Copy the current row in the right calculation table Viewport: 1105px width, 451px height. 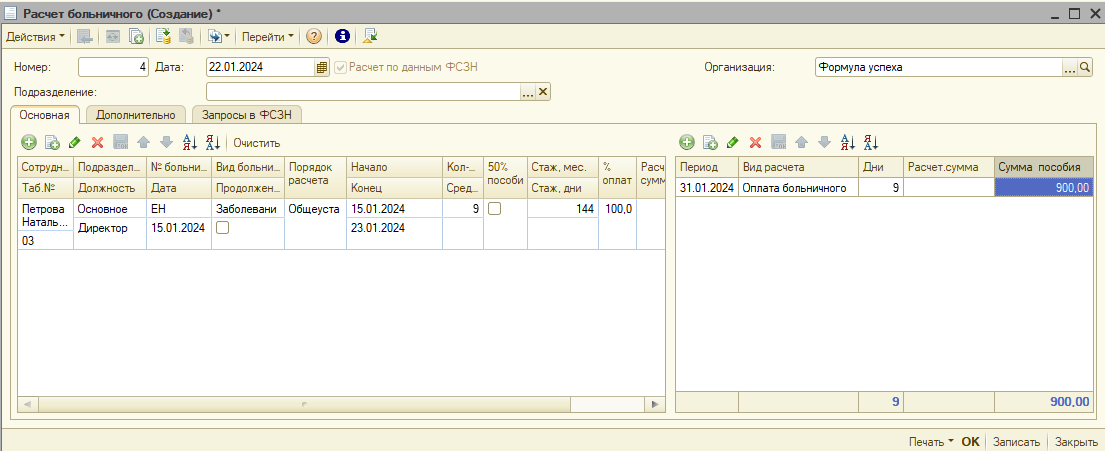point(710,143)
